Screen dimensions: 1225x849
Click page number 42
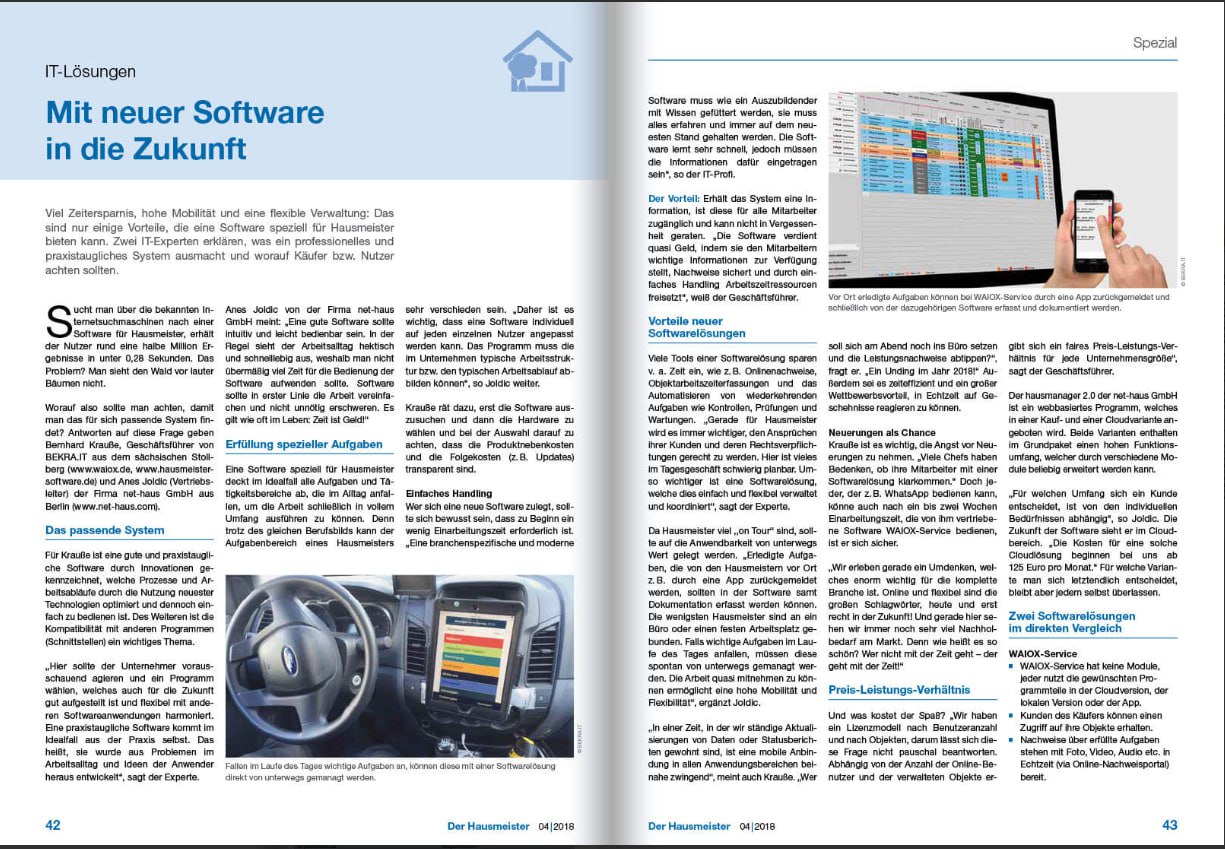(x=54, y=825)
